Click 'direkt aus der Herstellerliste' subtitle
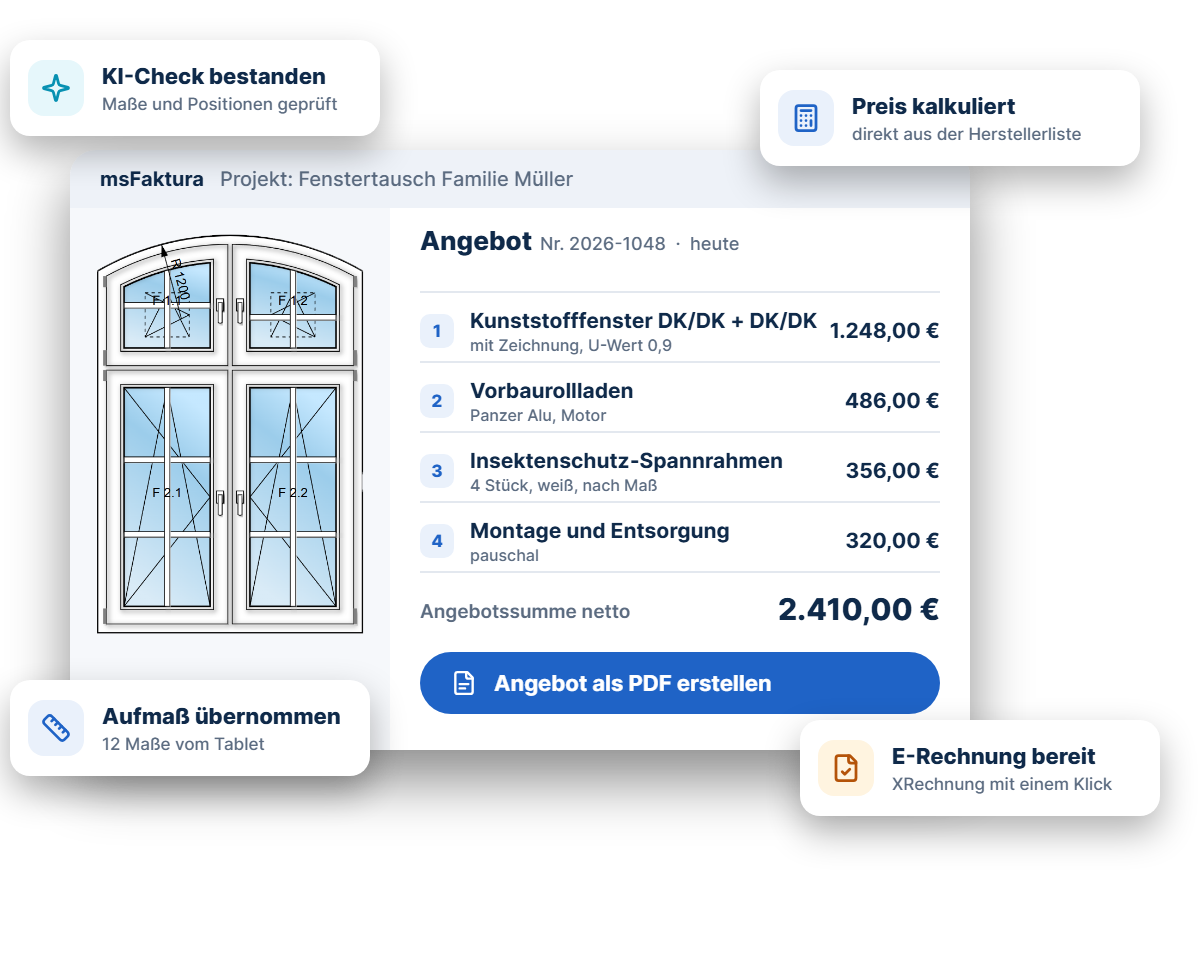Image resolution: width=1200 pixels, height=960 pixels. pyautogui.click(x=967, y=134)
